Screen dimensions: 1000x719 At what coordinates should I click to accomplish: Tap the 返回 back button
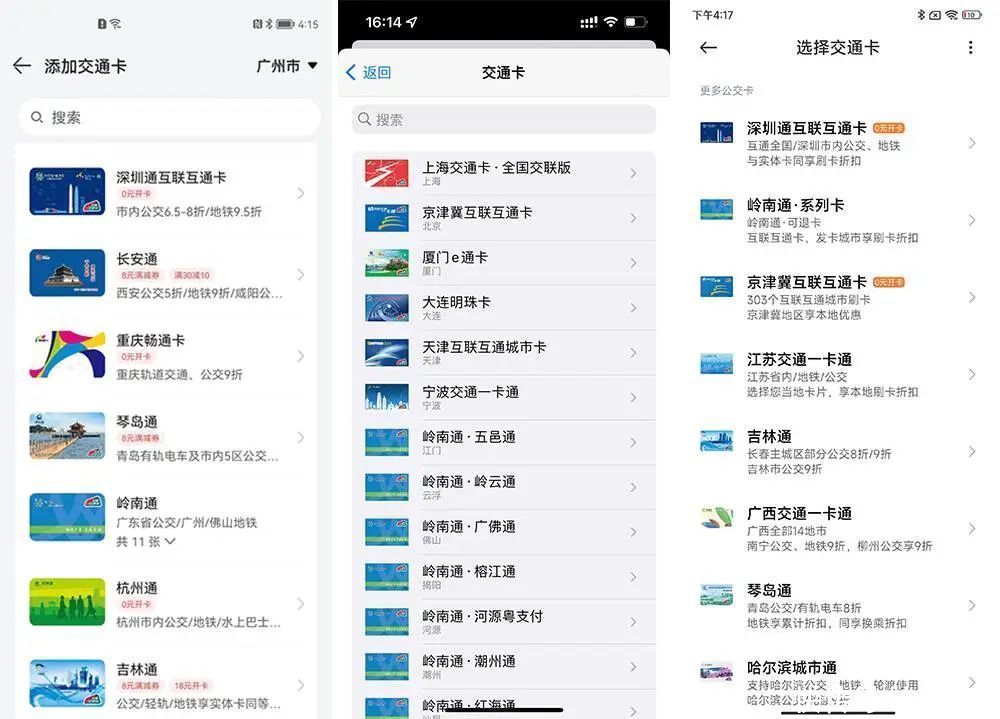(x=368, y=72)
